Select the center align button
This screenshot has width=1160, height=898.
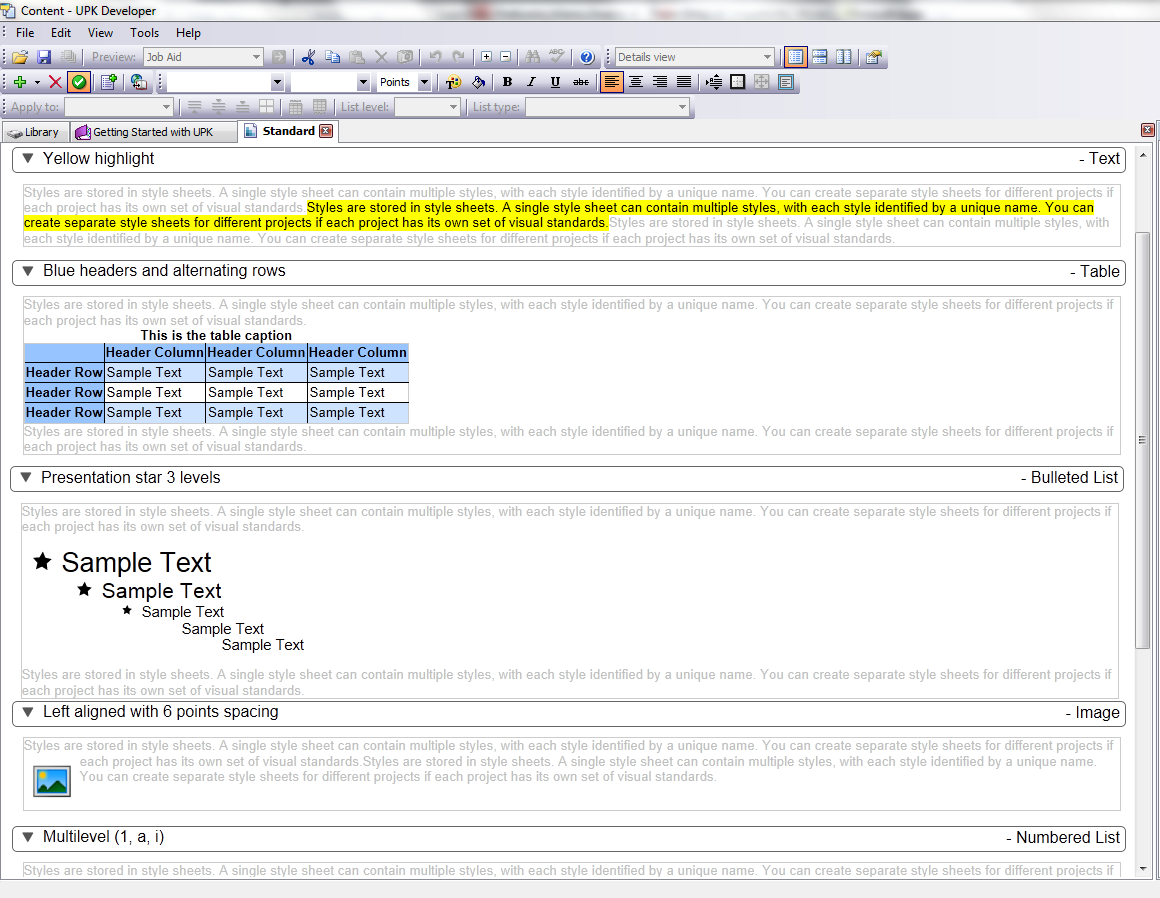coord(636,83)
